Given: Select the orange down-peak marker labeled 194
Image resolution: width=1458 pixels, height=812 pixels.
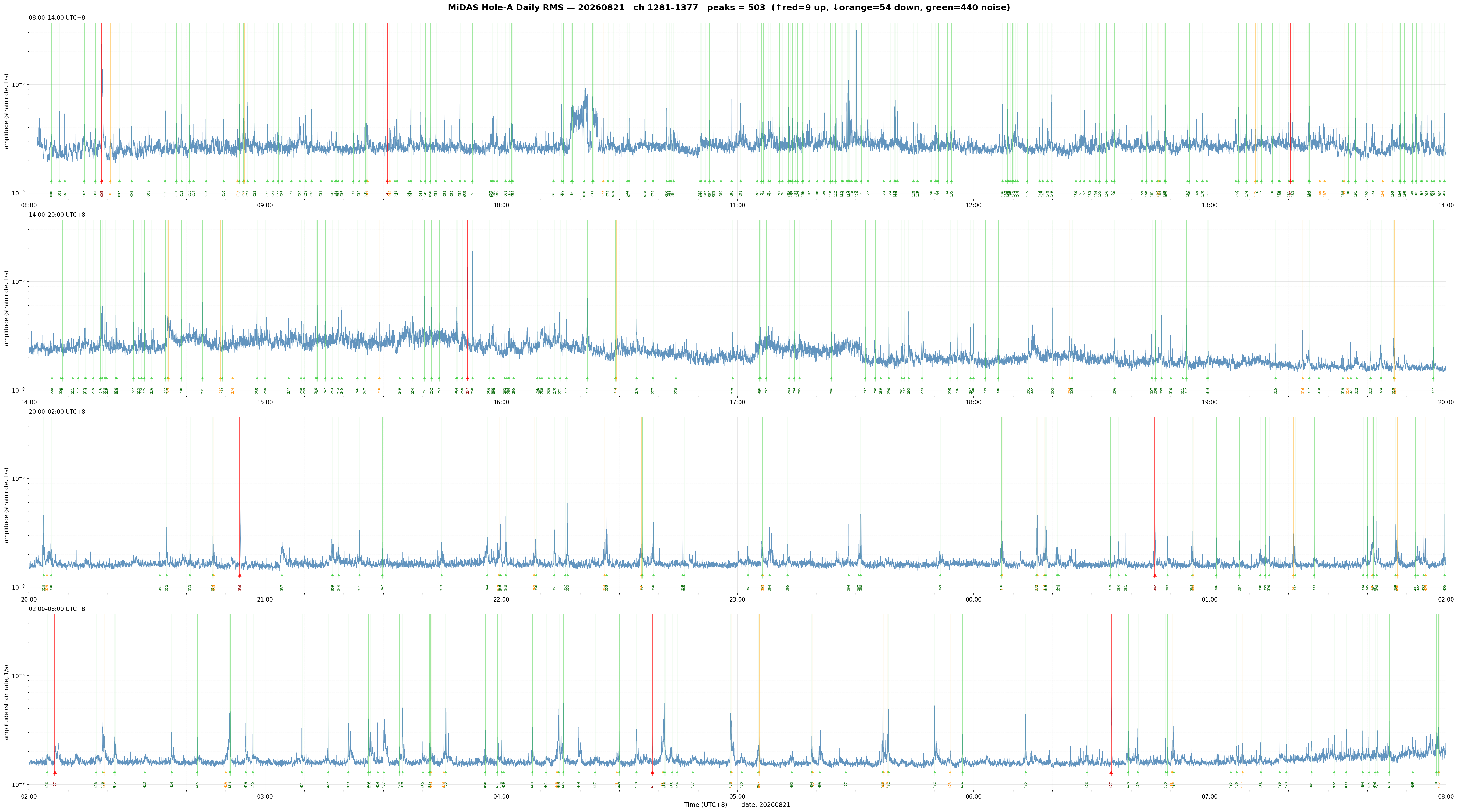Looking at the screenshot, I should (1383, 181).
